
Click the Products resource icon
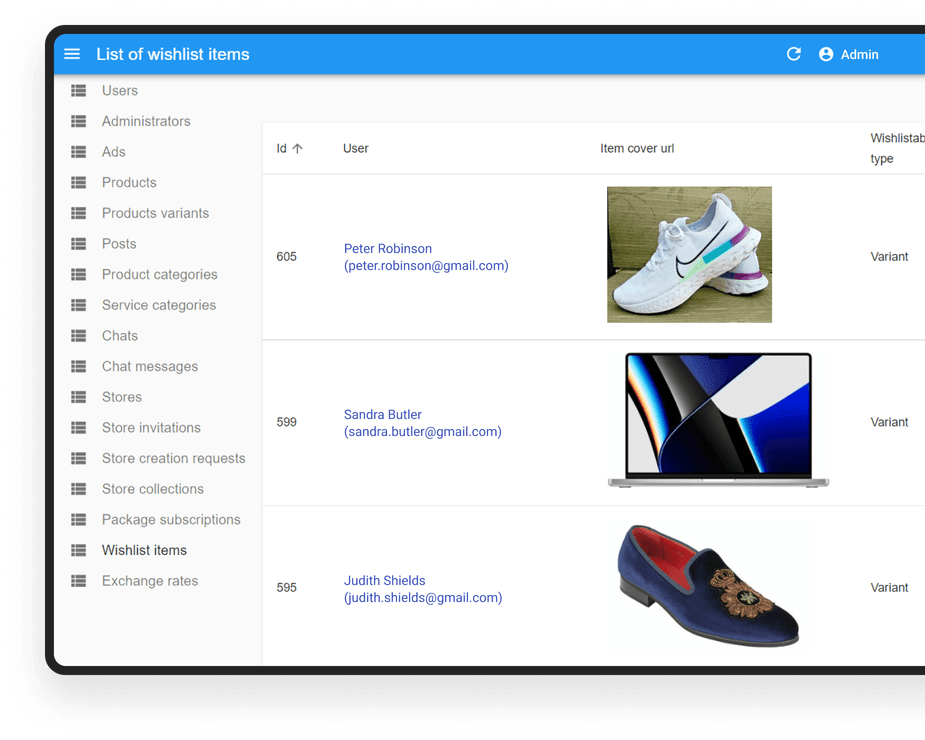pos(78,182)
